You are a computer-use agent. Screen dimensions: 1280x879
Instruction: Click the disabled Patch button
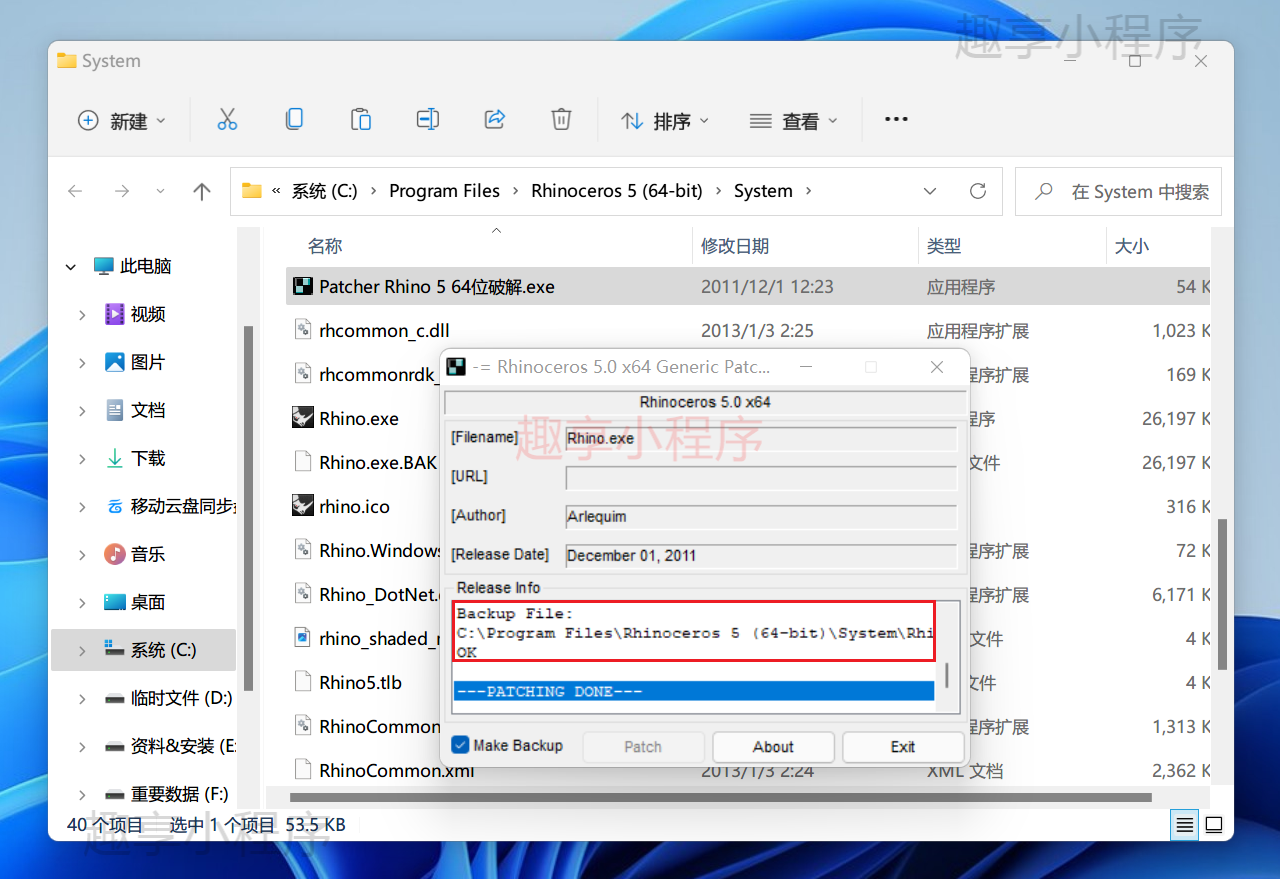coord(643,747)
